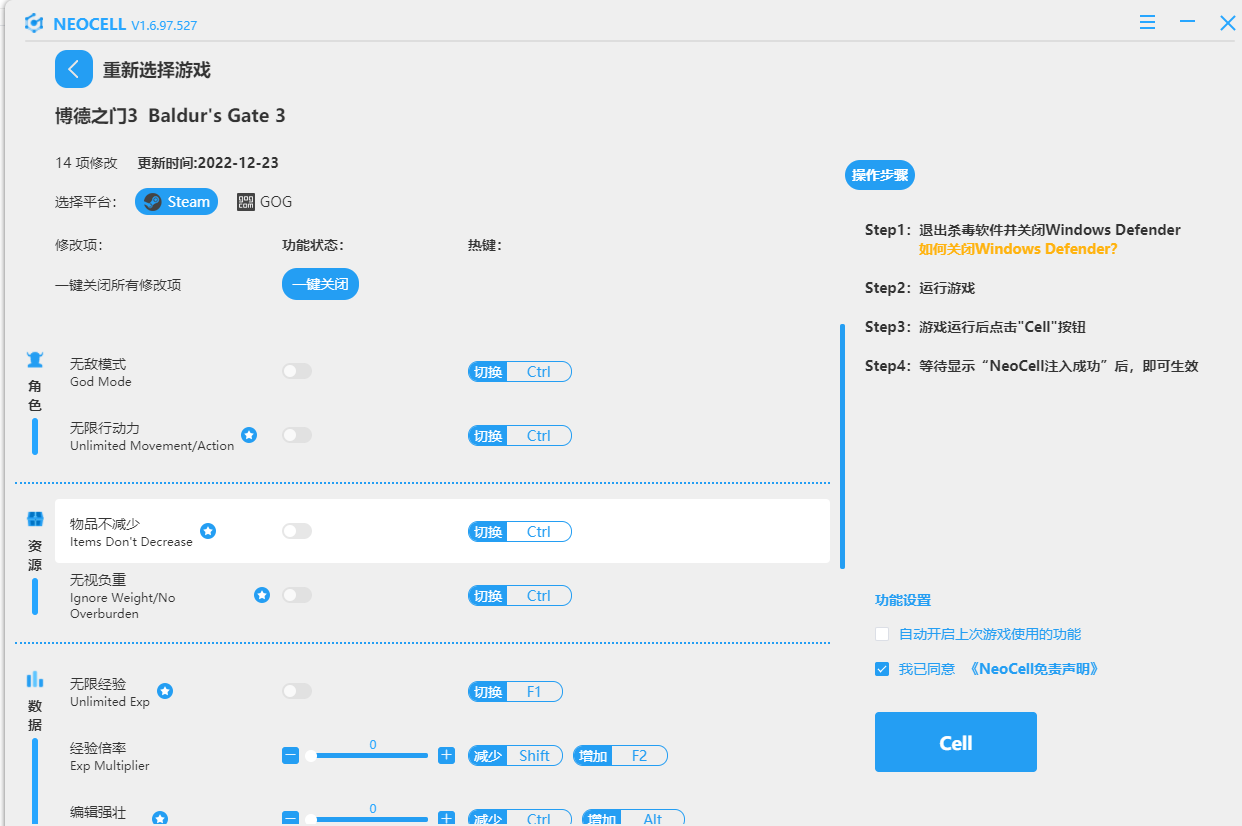Open the NeoCell免责声明 link
The width and height of the screenshot is (1242, 826).
[x=1034, y=669]
